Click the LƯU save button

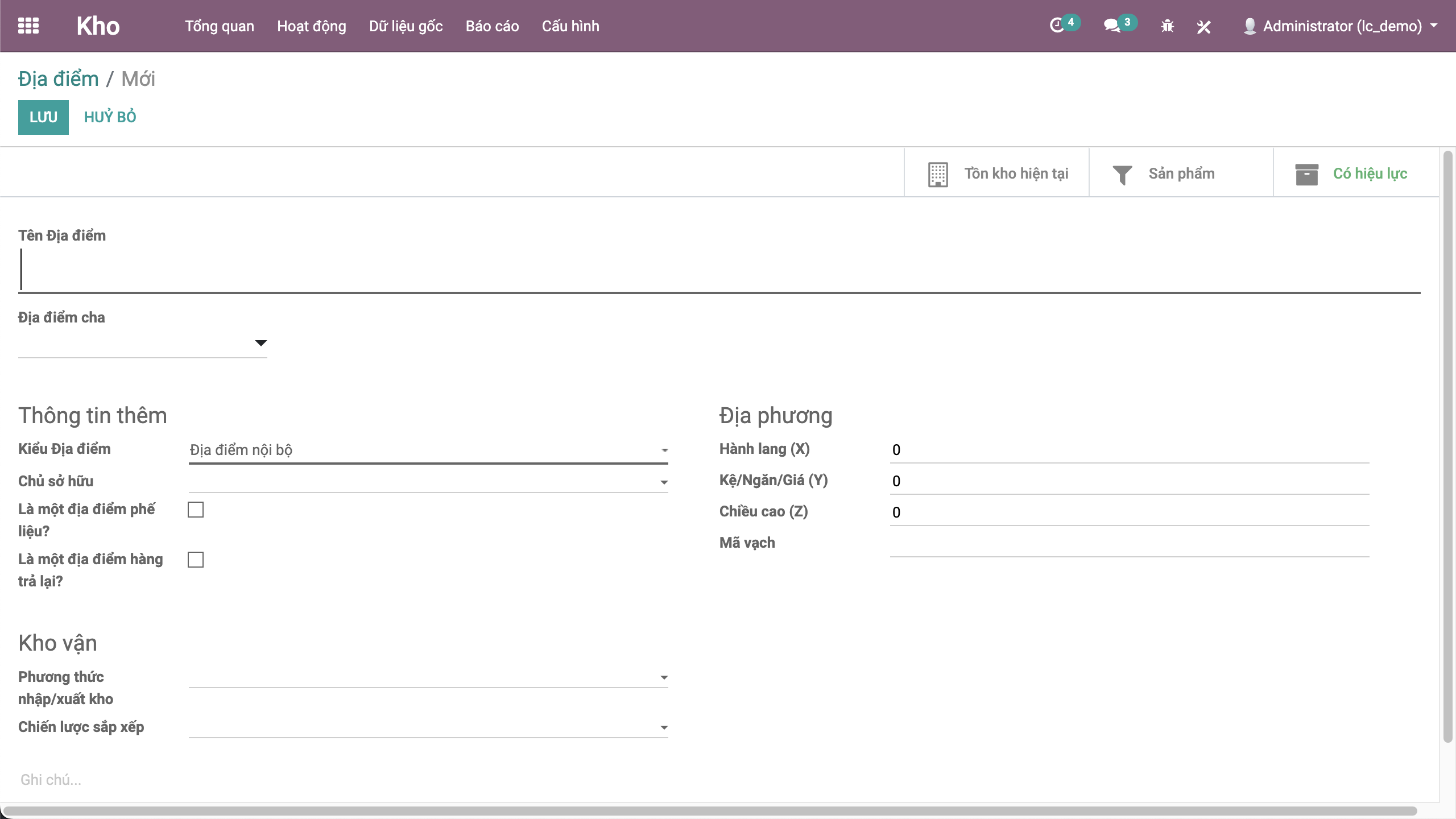pos(43,117)
